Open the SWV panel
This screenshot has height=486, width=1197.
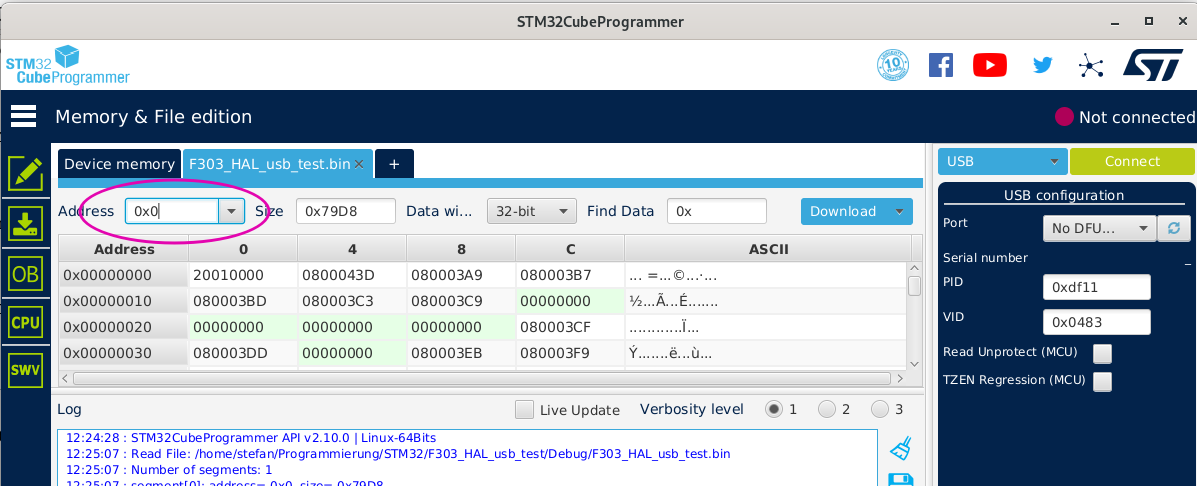pos(24,372)
